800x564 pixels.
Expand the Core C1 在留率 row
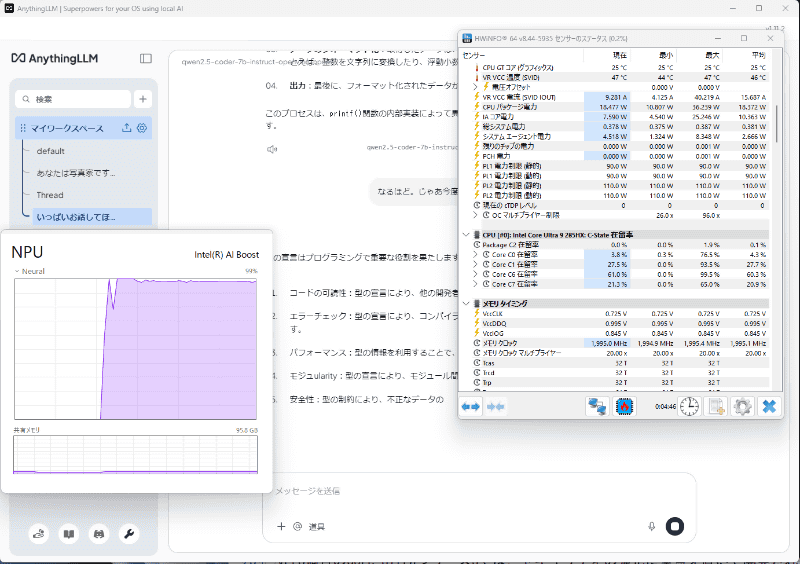pos(476,264)
